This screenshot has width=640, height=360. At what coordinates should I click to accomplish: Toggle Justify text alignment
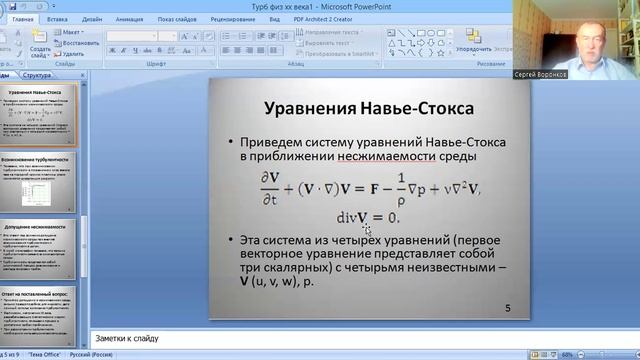pos(260,51)
